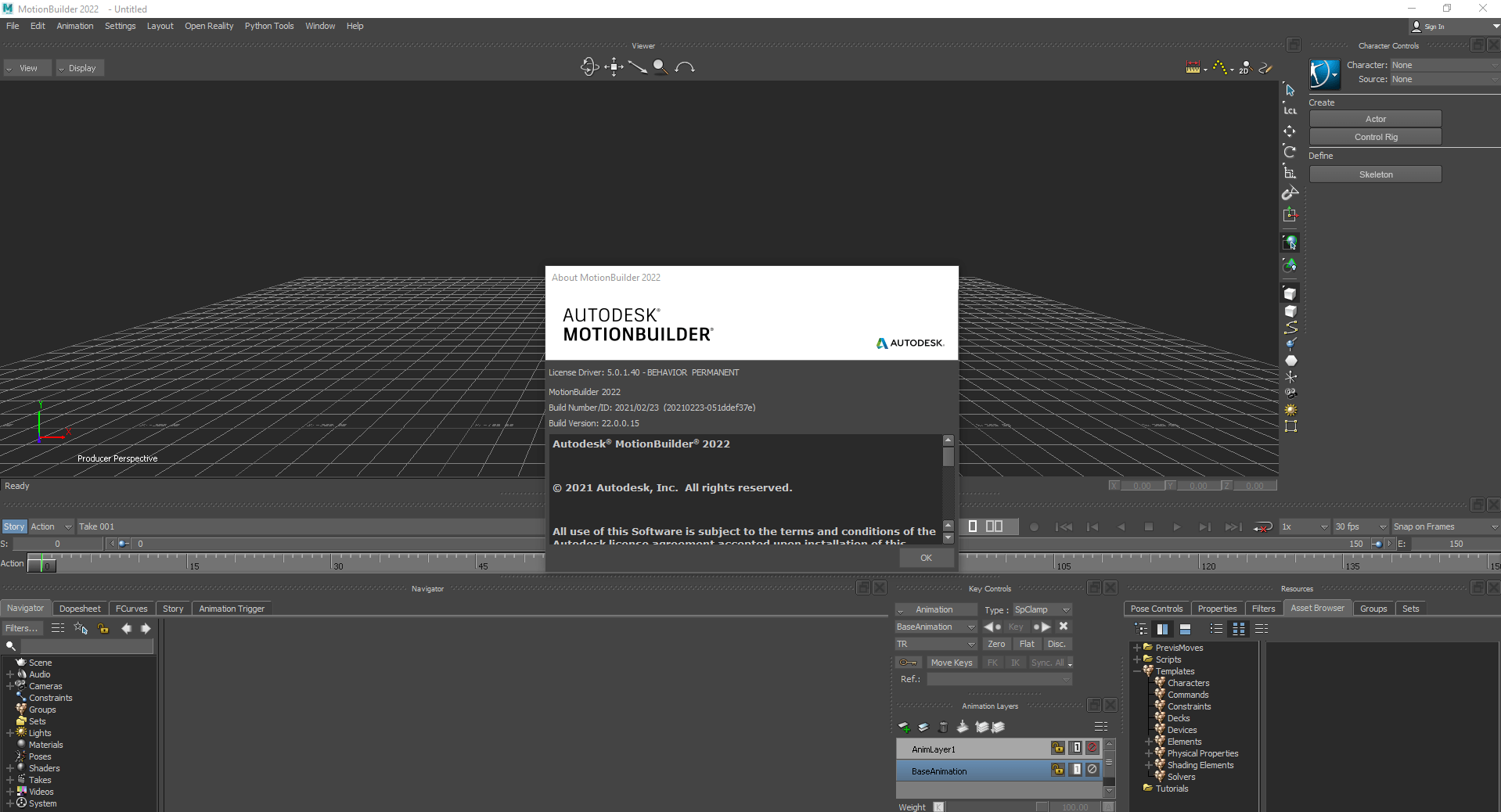Open the SpClamp type dropdown
Image resolution: width=1501 pixels, height=812 pixels.
[1042, 609]
